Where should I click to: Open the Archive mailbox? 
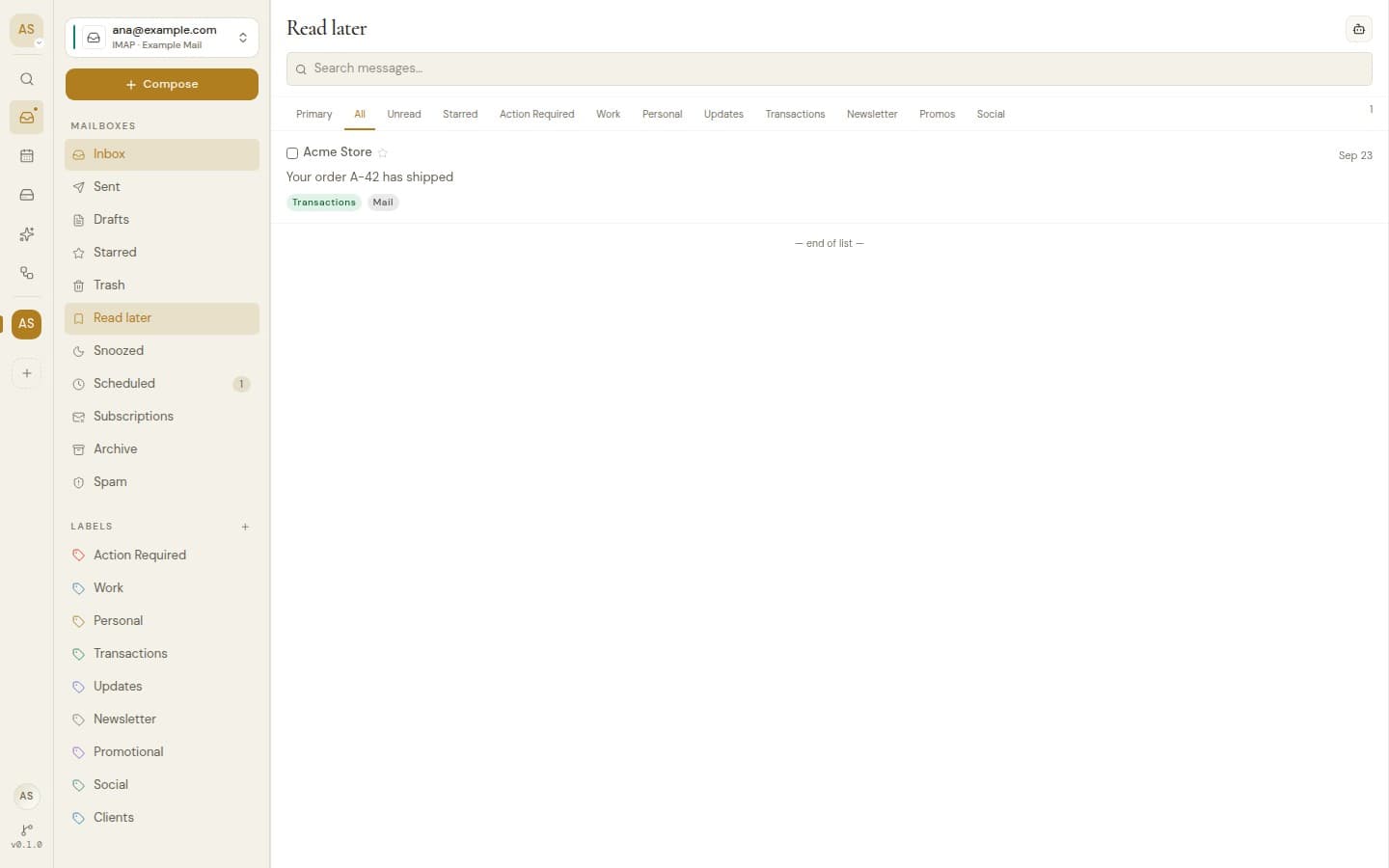point(162,449)
